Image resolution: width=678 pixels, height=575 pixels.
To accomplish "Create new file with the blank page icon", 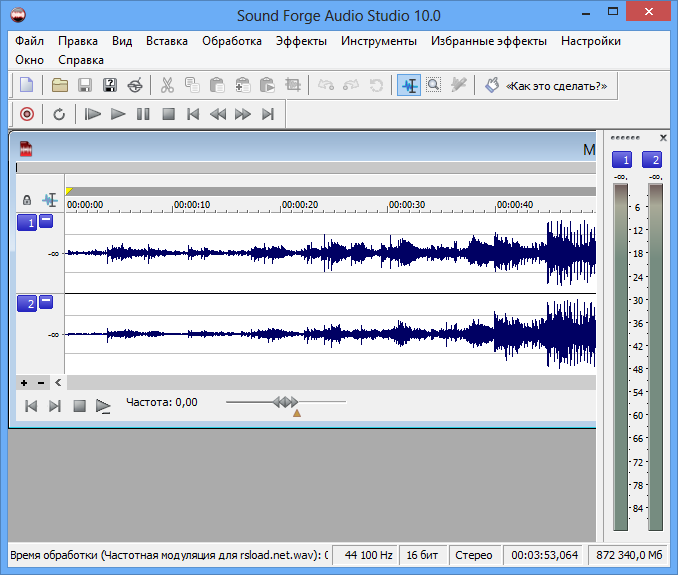I will (x=27, y=86).
